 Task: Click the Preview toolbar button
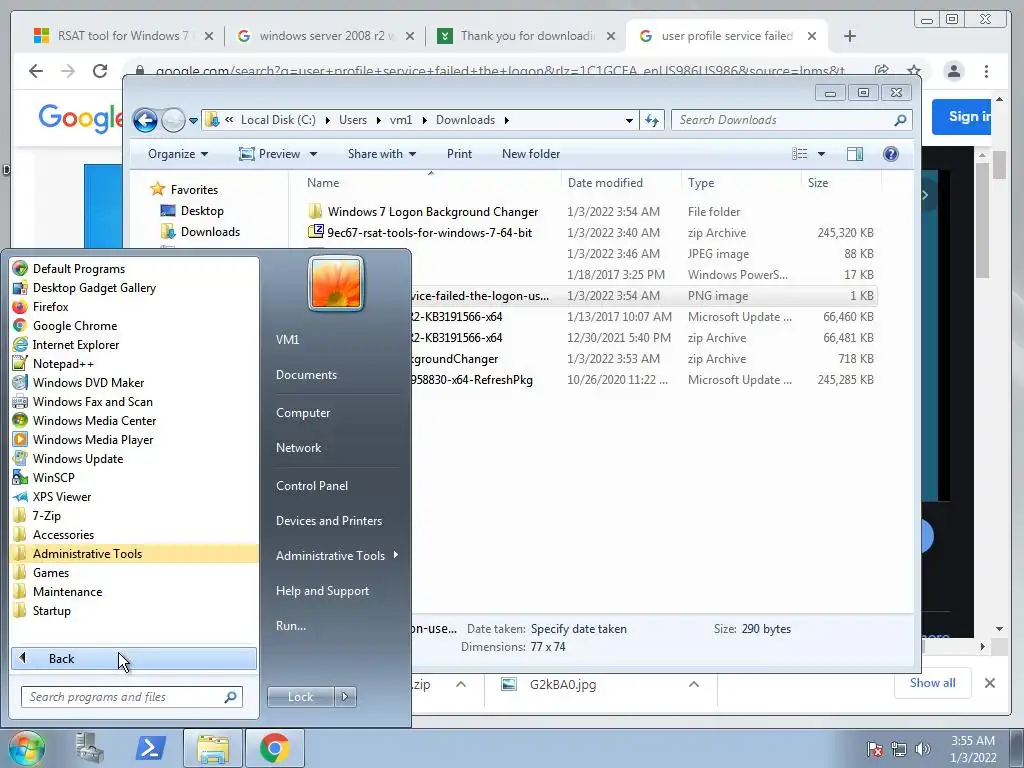click(270, 153)
